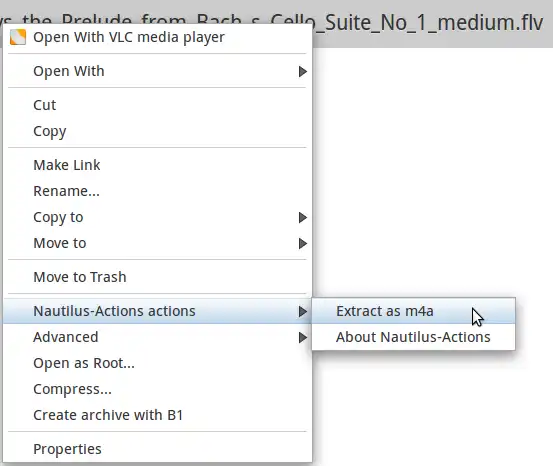This screenshot has height=466, width=553.
Task: Open Nautilus-Actions actions submenu arrow
Action: point(303,311)
